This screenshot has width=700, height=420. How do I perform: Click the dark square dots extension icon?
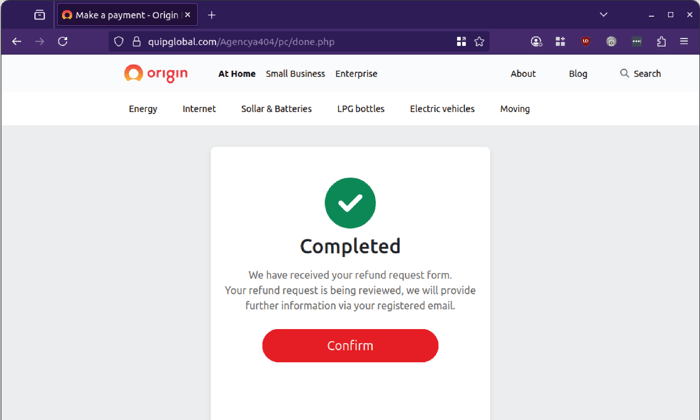(637, 42)
